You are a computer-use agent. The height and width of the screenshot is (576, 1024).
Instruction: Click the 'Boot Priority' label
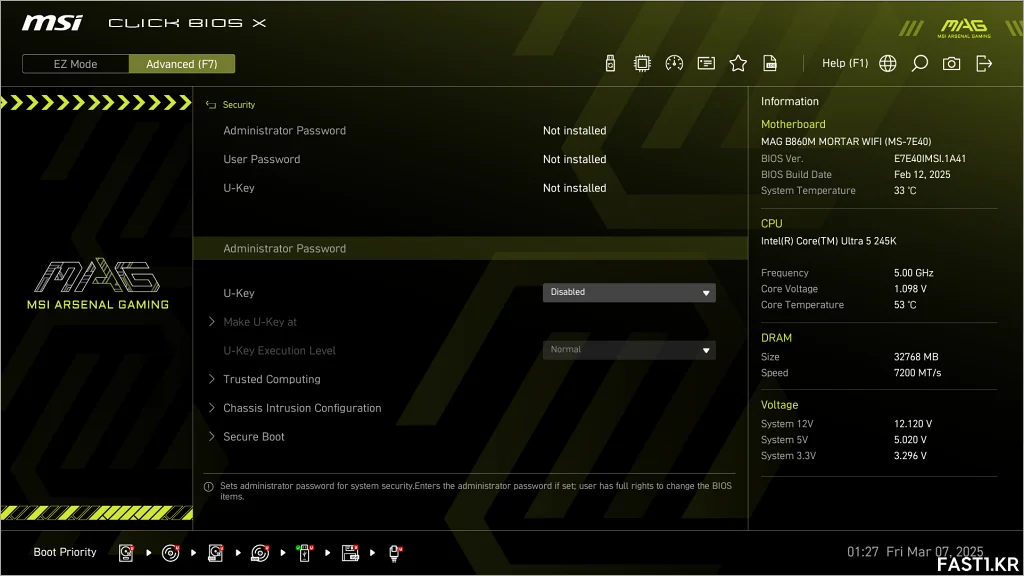(x=65, y=552)
